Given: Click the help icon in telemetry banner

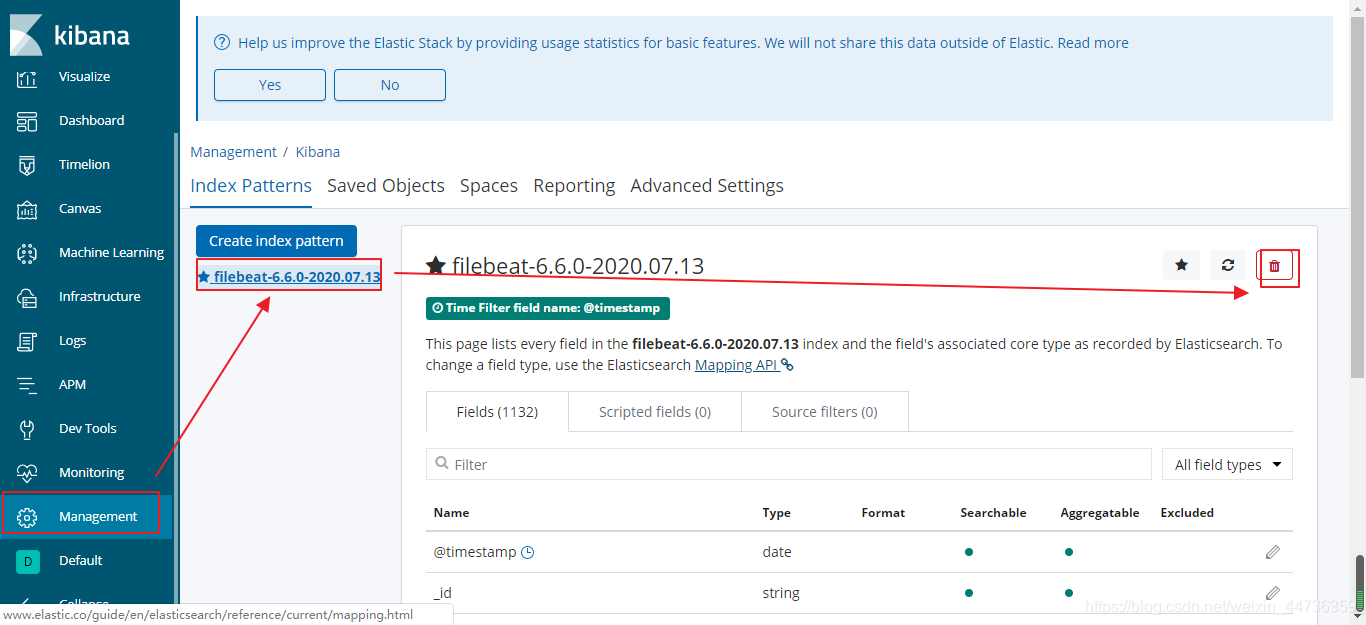Looking at the screenshot, I should [222, 43].
